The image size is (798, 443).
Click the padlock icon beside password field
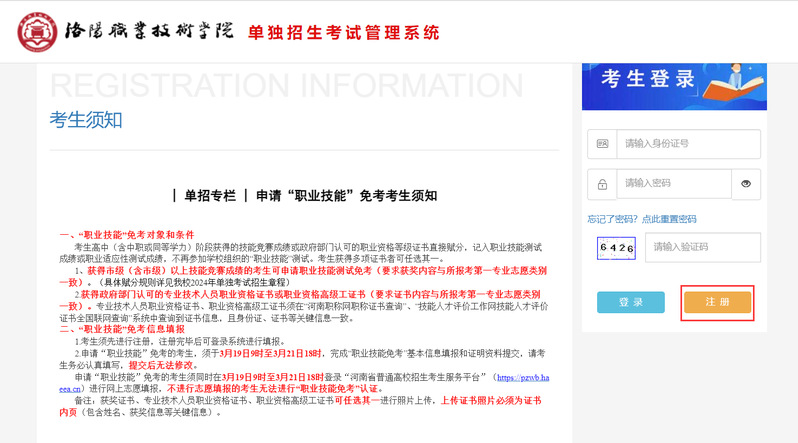pos(602,184)
